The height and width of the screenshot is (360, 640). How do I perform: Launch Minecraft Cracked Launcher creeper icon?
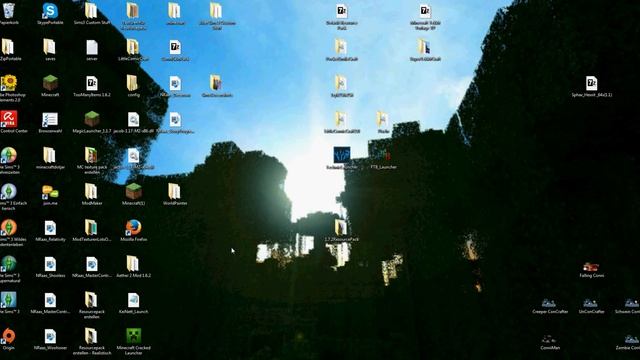(133, 336)
